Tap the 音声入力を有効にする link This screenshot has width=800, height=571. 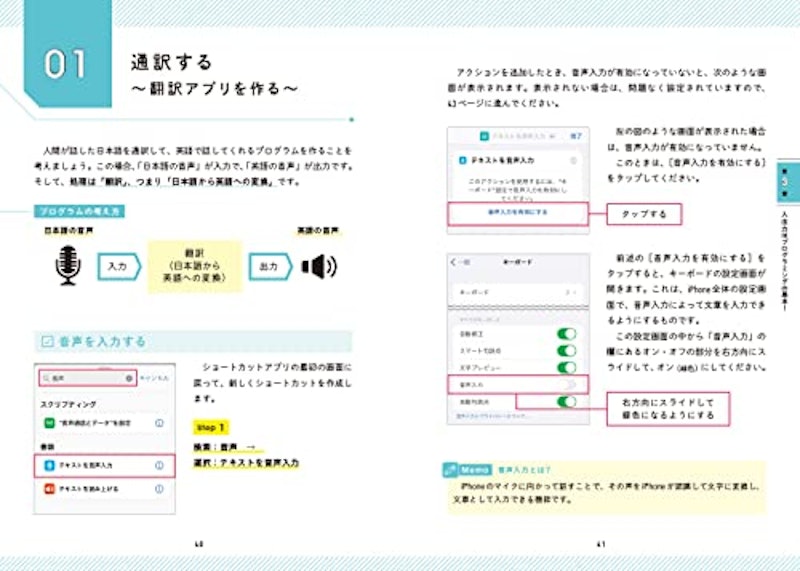[x=517, y=212]
